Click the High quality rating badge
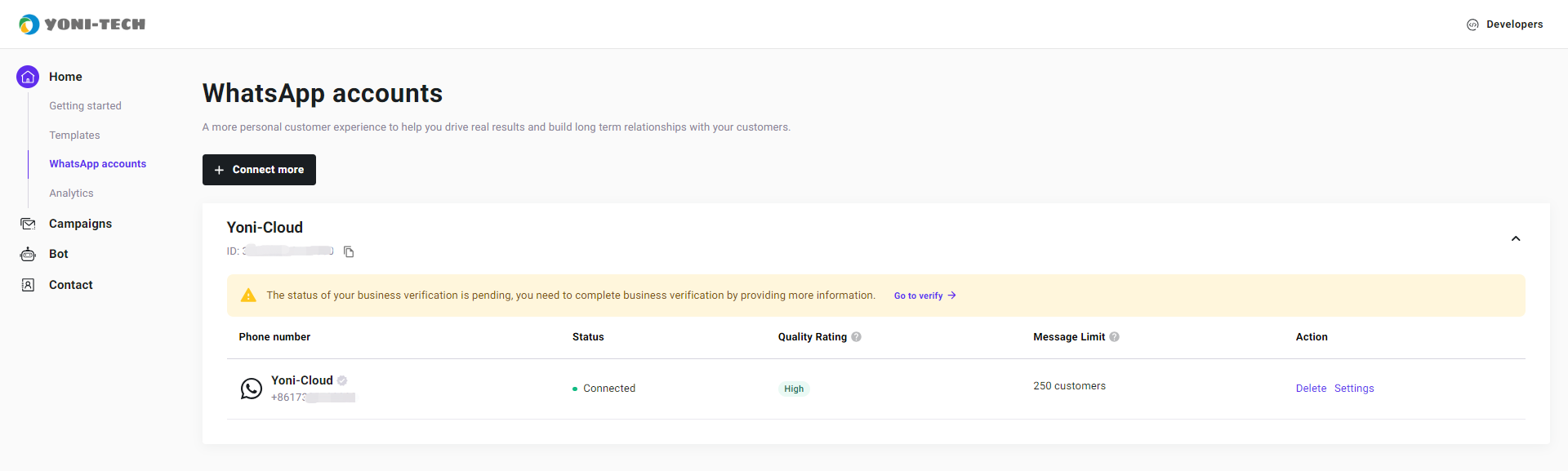 tap(794, 389)
